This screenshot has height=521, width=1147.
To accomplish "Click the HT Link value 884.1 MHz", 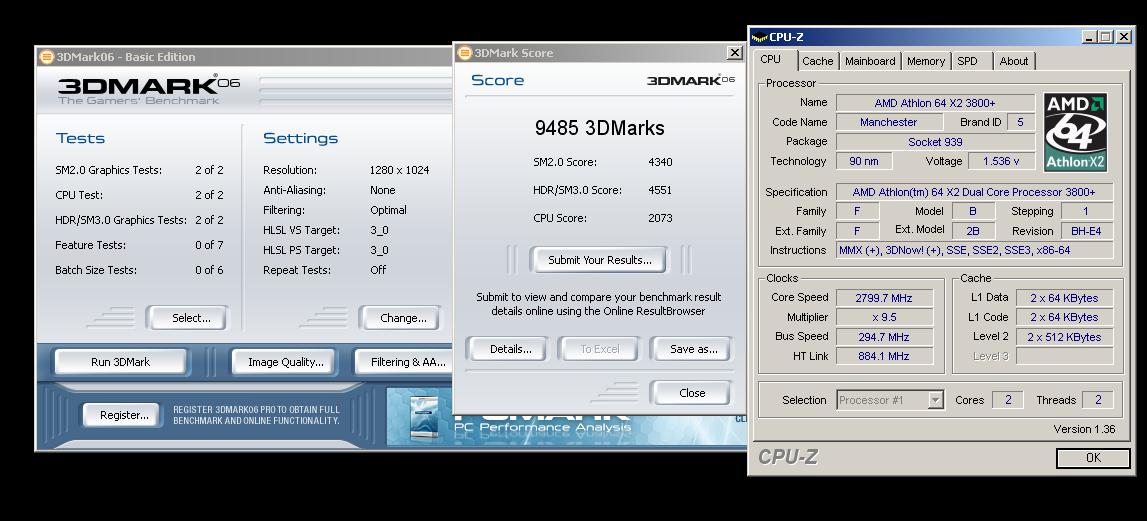I will pyautogui.click(x=884, y=356).
